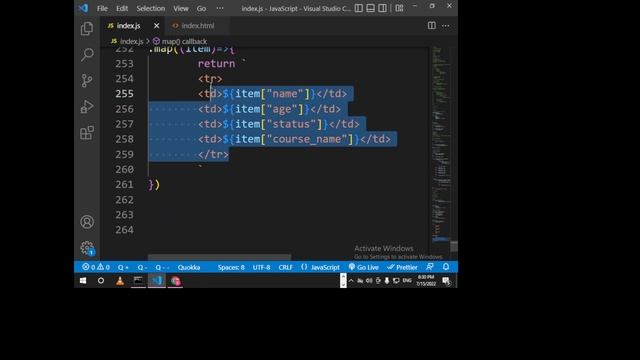Click the horizontal scrollbar of the editor

[220, 257]
